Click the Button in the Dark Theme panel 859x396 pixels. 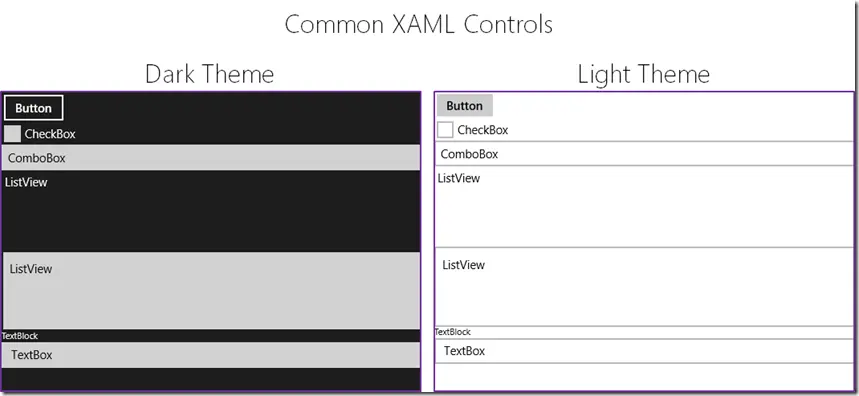click(33, 108)
